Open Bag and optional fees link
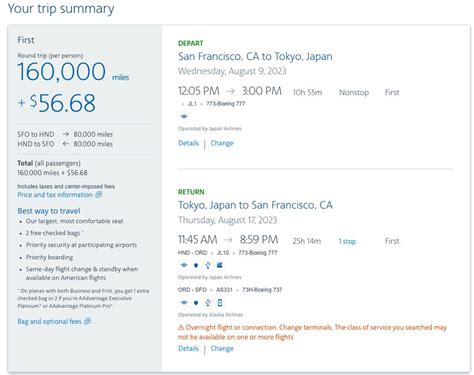This screenshot has width=474, height=375. pyautogui.click(x=49, y=321)
